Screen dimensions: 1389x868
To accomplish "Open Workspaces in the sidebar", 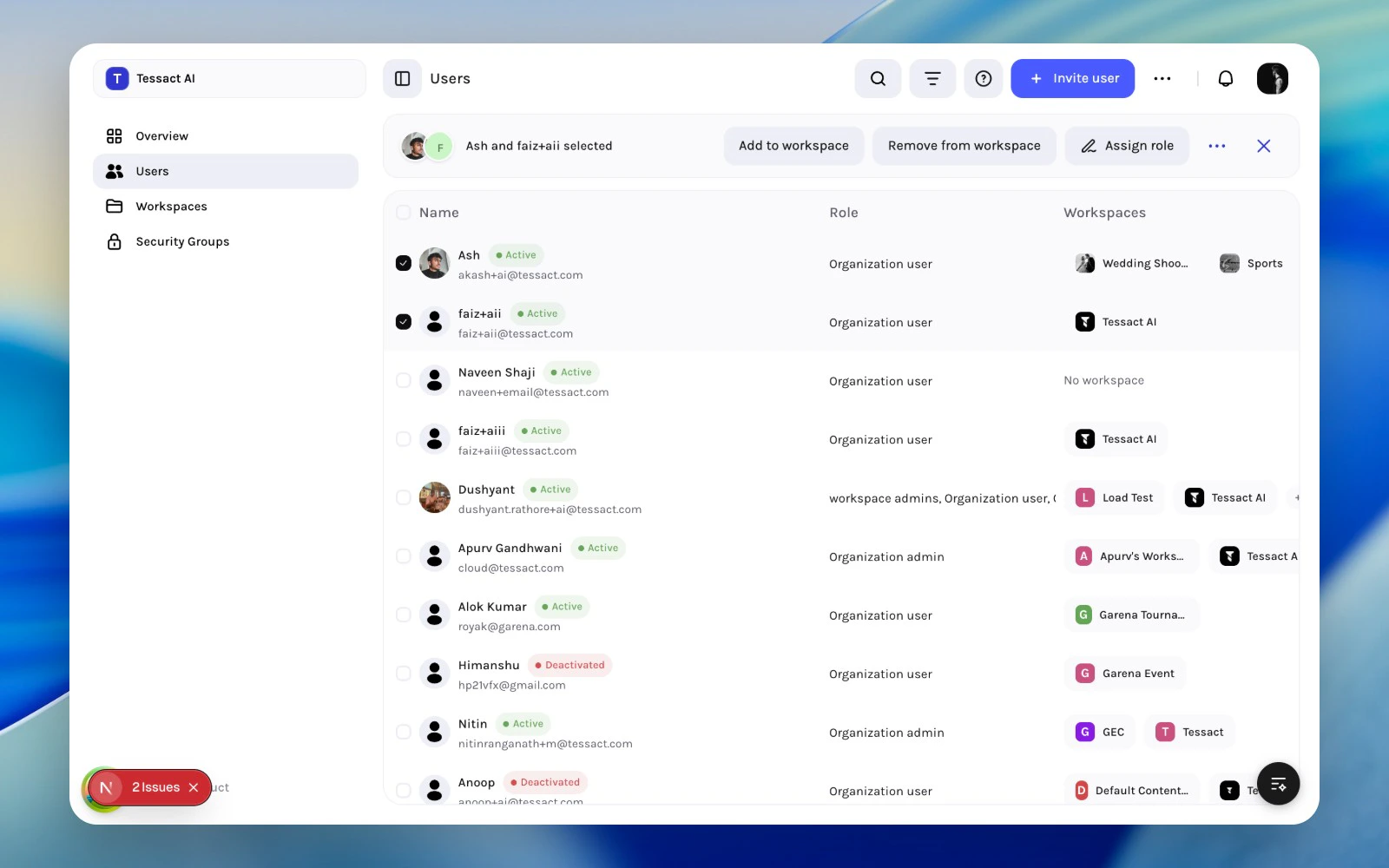I will 226,207.
